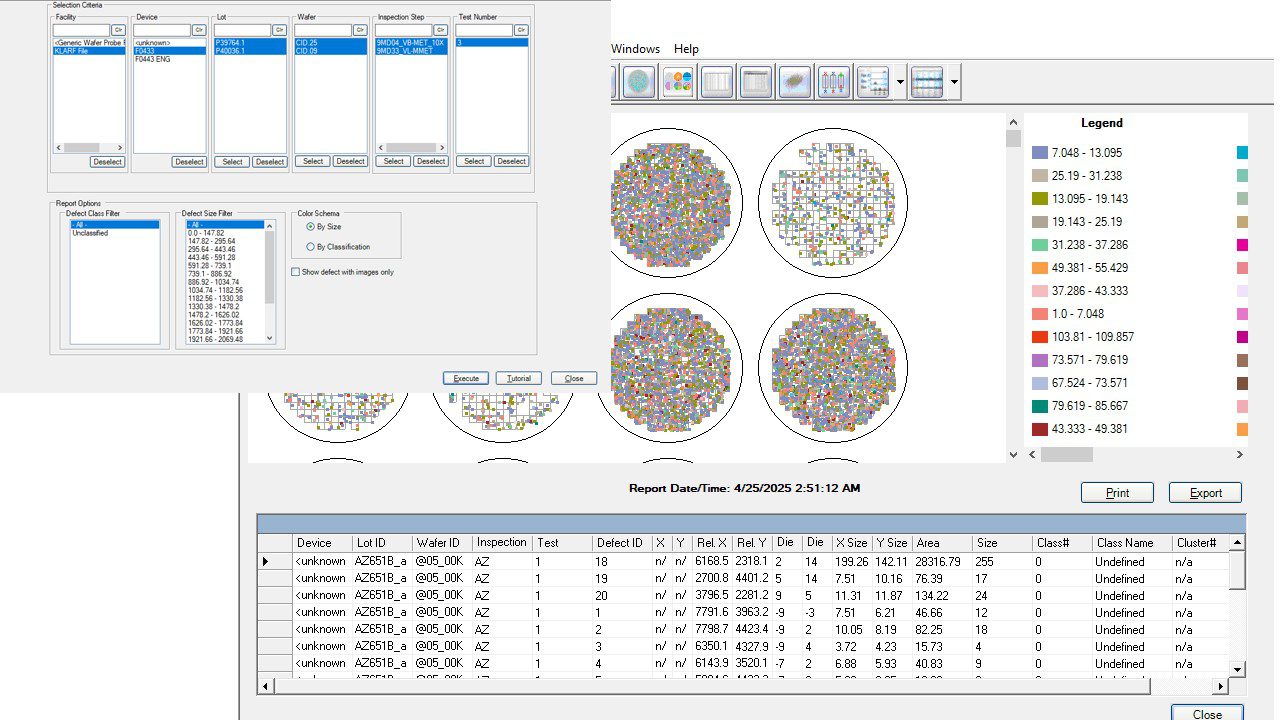Open the Windows menu
This screenshot has width=1280, height=720.
(635, 49)
